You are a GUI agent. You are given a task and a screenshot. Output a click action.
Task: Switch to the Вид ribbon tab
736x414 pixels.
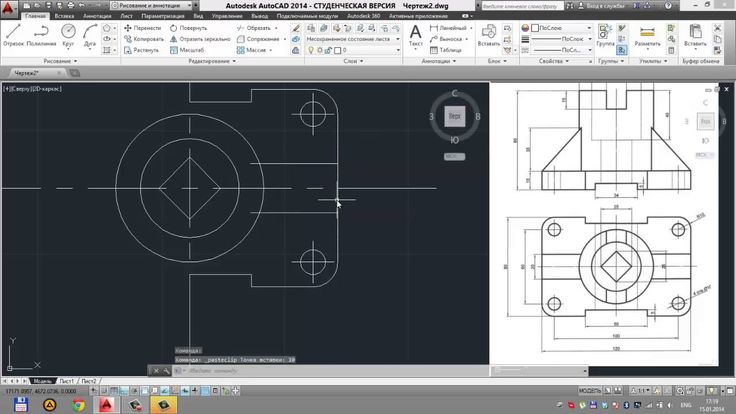tap(198, 16)
